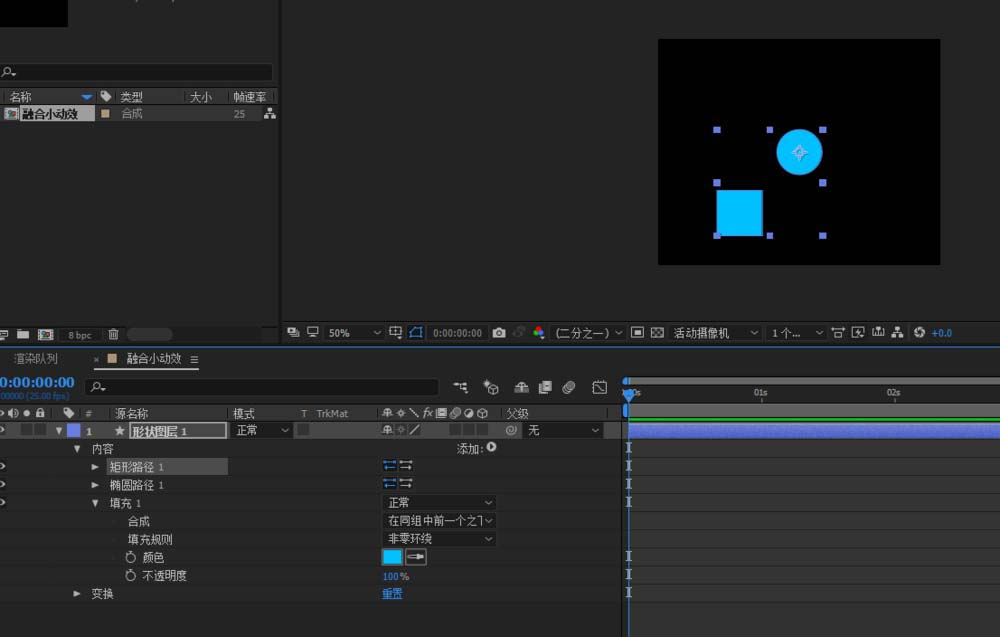This screenshot has width=1000, height=637.
Task: Open the 填充规则 dropdown showing 非零环绕
Action: (440, 539)
